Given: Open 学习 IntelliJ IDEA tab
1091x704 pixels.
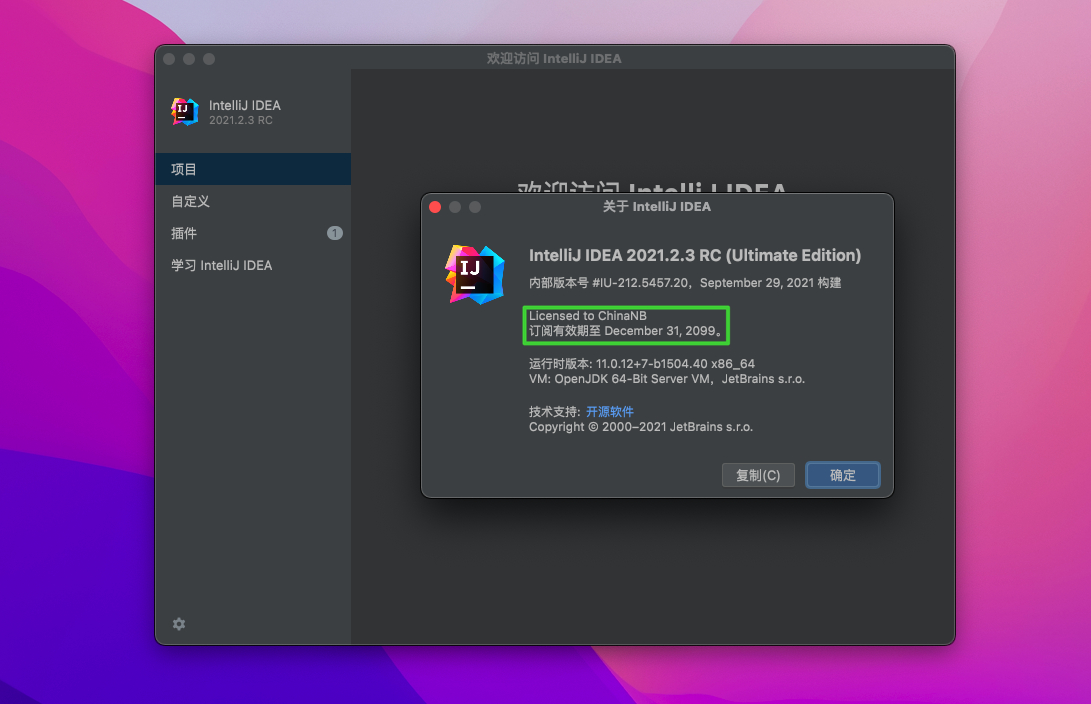Looking at the screenshot, I should pos(253,265).
